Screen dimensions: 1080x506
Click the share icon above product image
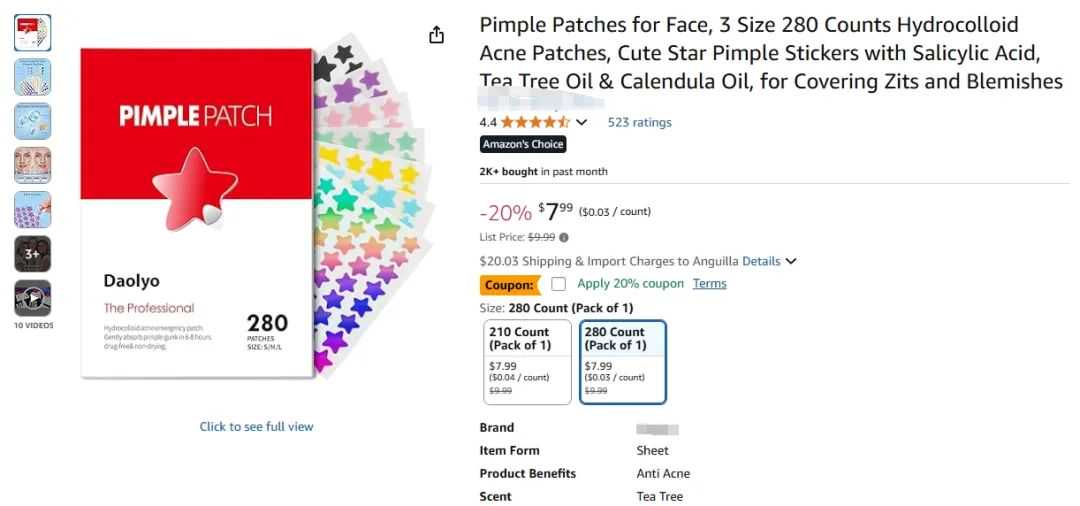click(x=436, y=36)
